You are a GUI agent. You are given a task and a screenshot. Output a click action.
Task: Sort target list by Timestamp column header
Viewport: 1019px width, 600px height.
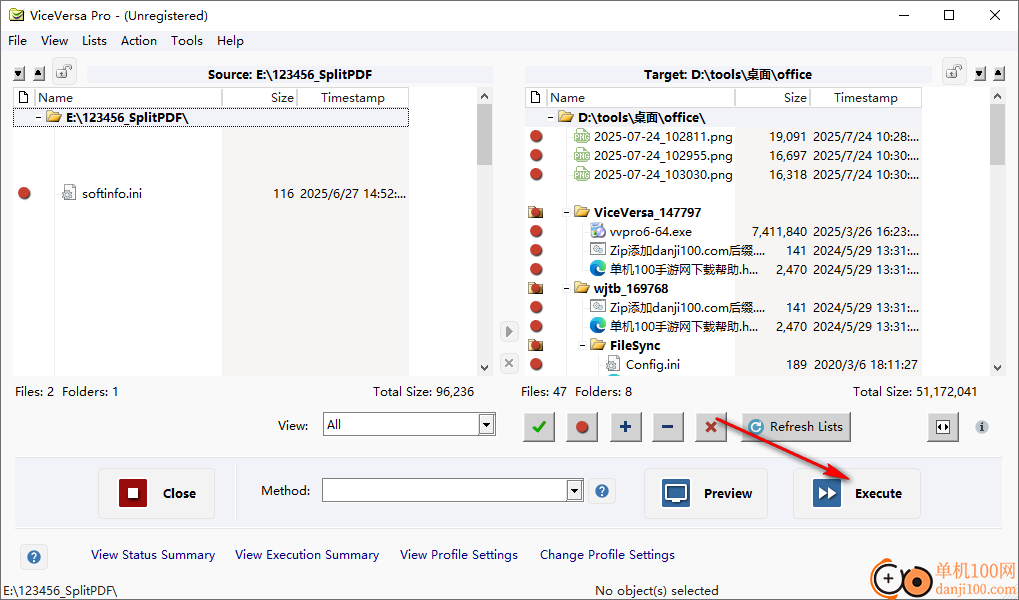coord(866,98)
